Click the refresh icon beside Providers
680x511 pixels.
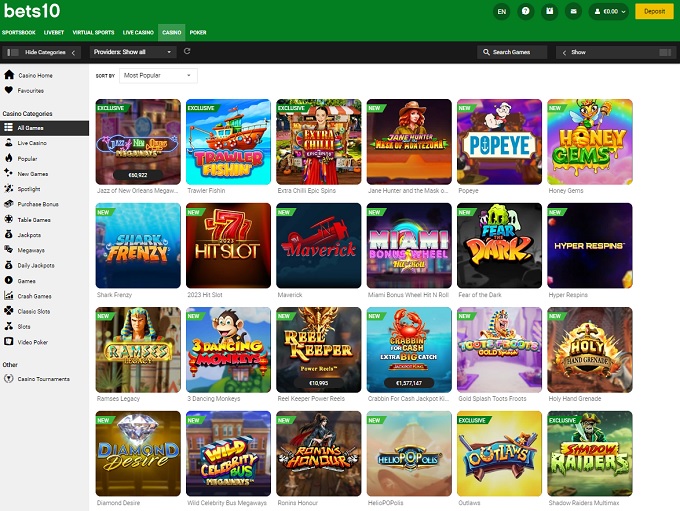[x=187, y=51]
